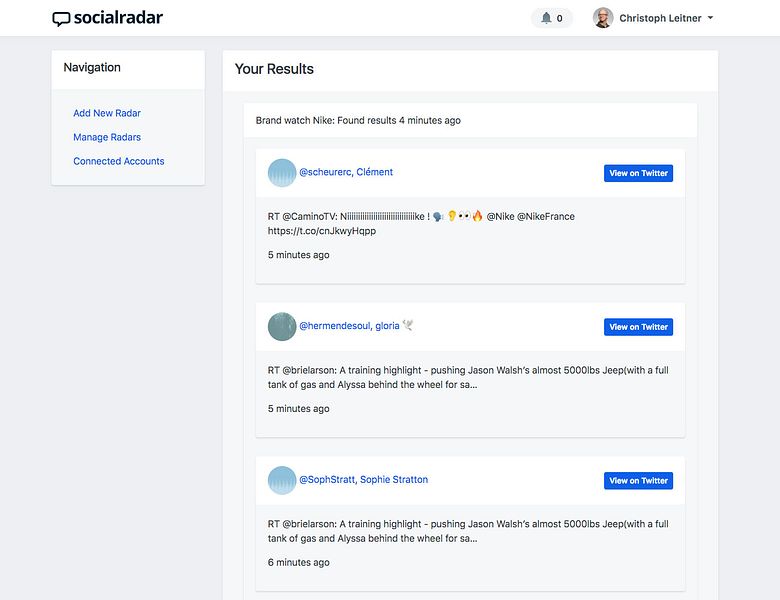View the @hermendesoul tweet on Twitter
The width and height of the screenshot is (780, 600).
click(x=638, y=327)
